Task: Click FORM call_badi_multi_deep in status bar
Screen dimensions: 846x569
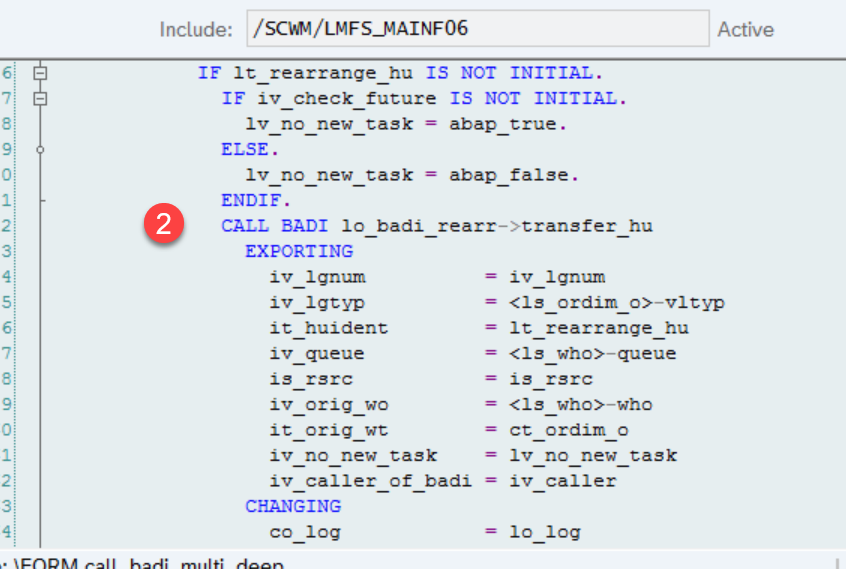Action: (x=149, y=563)
